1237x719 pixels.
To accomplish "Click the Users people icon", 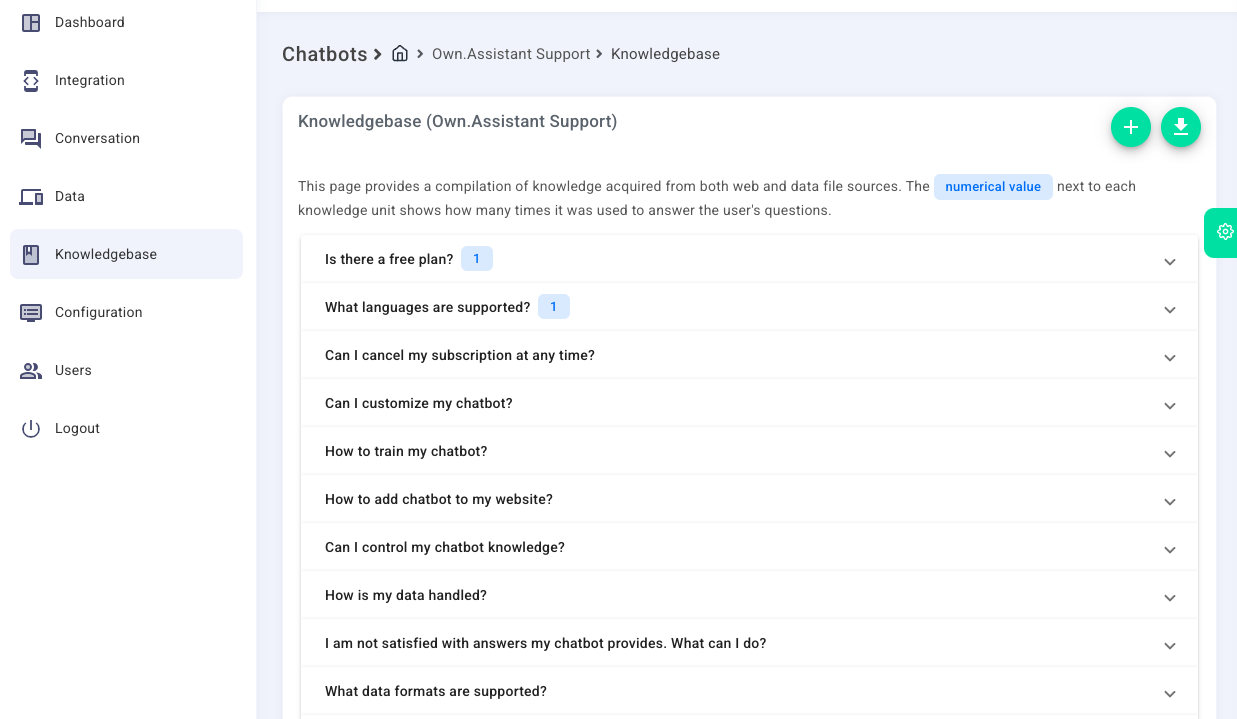I will coord(31,370).
